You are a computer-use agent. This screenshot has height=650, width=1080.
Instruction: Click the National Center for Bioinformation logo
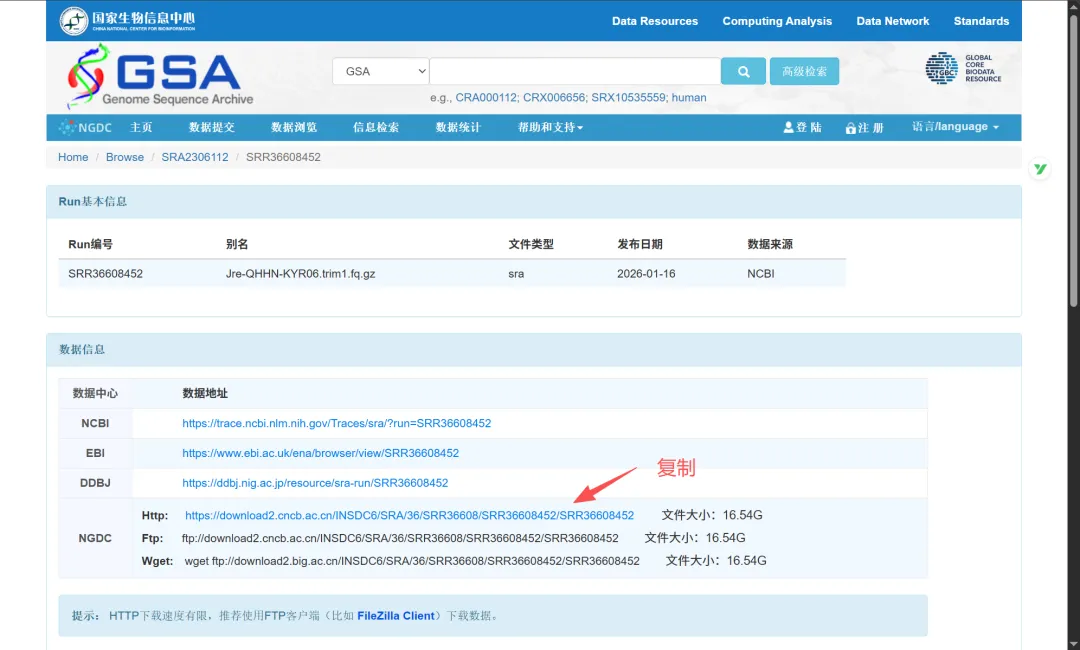tap(127, 21)
